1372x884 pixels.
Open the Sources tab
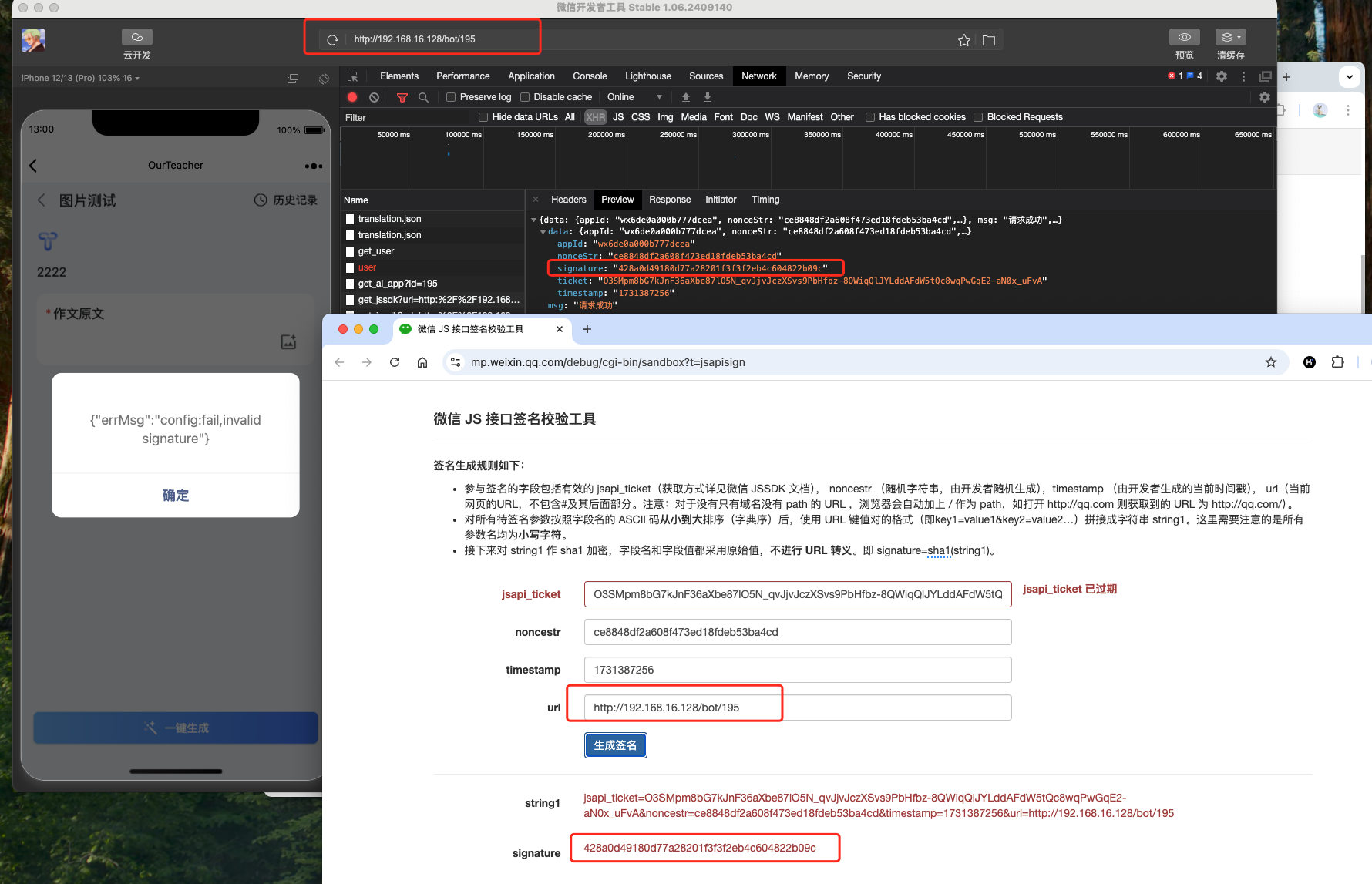click(x=706, y=76)
